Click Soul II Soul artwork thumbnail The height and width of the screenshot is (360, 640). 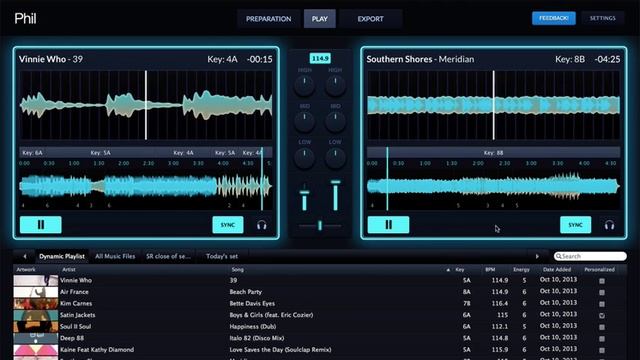pyautogui.click(x=36, y=327)
